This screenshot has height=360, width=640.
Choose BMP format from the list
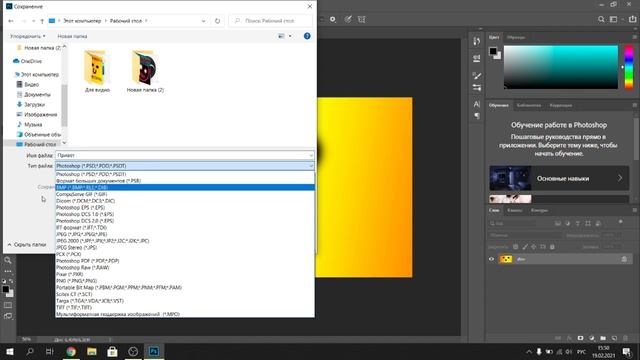pyautogui.click(x=185, y=187)
